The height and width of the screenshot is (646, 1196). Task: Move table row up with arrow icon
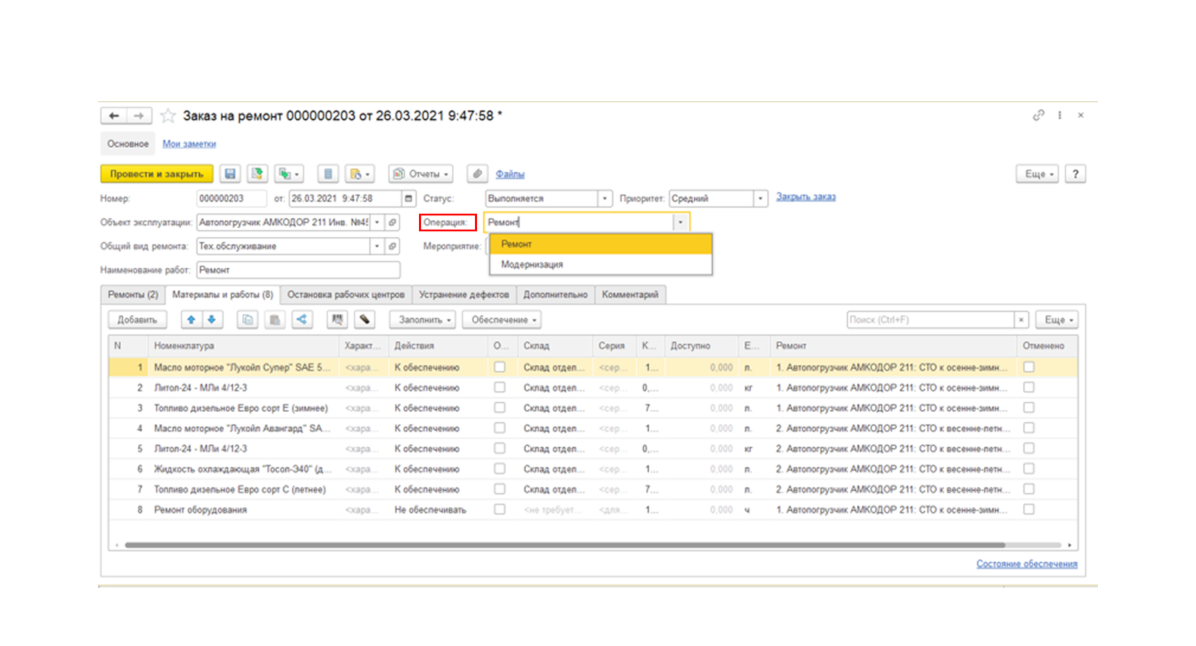point(191,320)
